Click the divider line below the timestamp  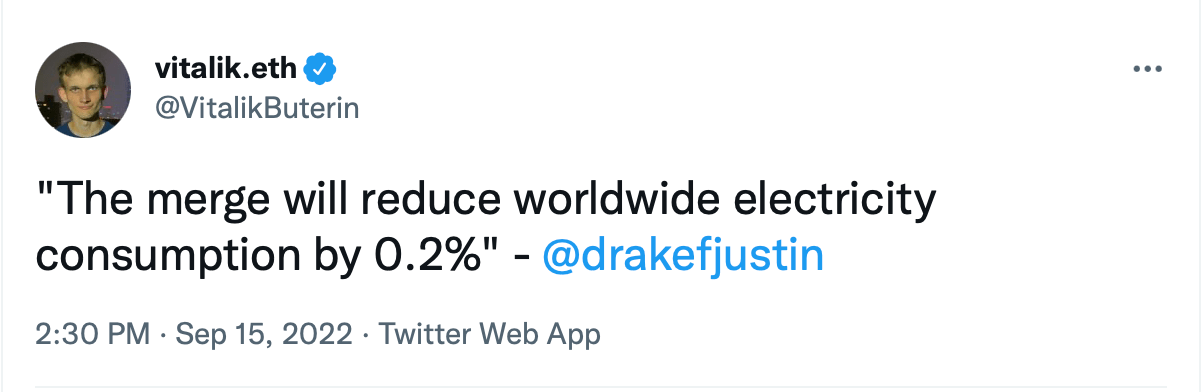601,387
